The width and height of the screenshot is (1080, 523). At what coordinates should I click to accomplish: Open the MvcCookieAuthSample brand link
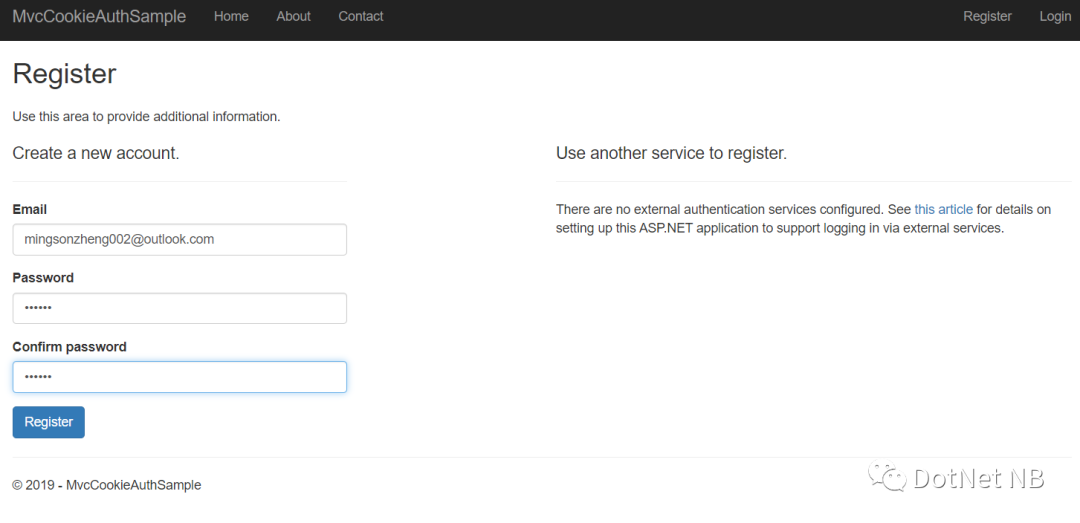click(x=99, y=17)
